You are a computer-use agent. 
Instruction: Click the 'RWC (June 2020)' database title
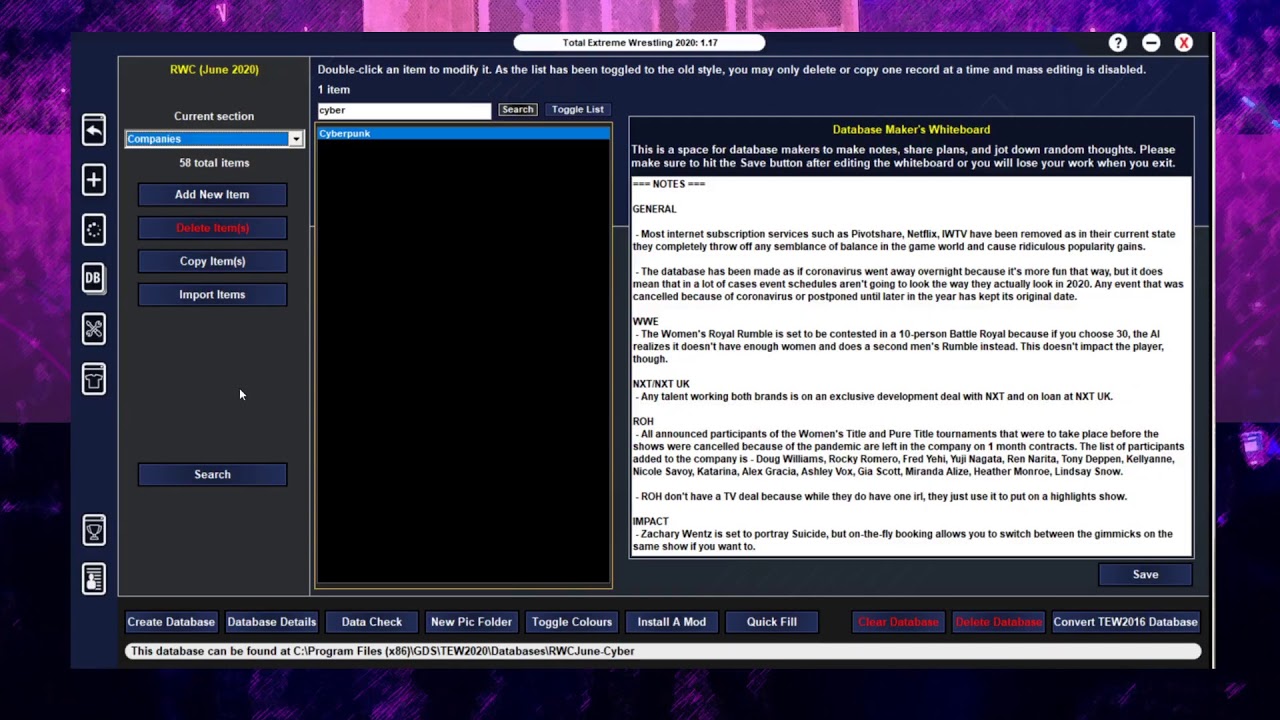[x=214, y=70]
